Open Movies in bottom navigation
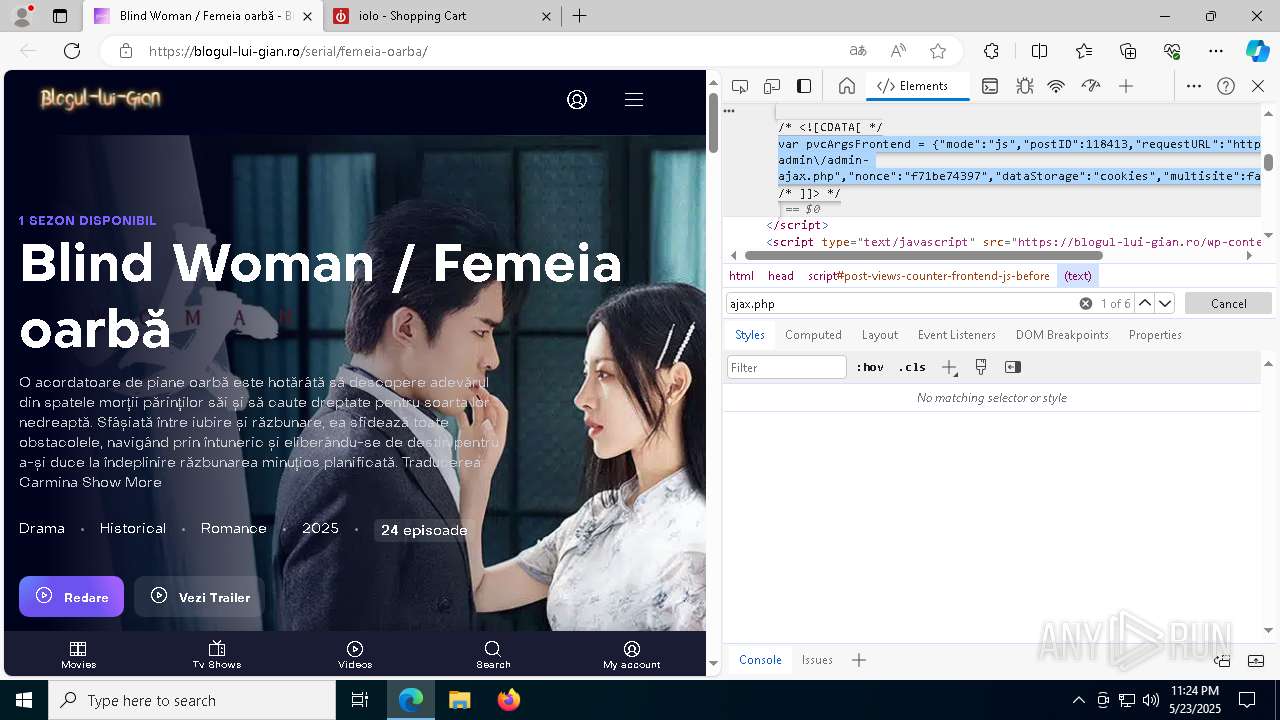Screen dimensions: 1280x720 (78, 655)
